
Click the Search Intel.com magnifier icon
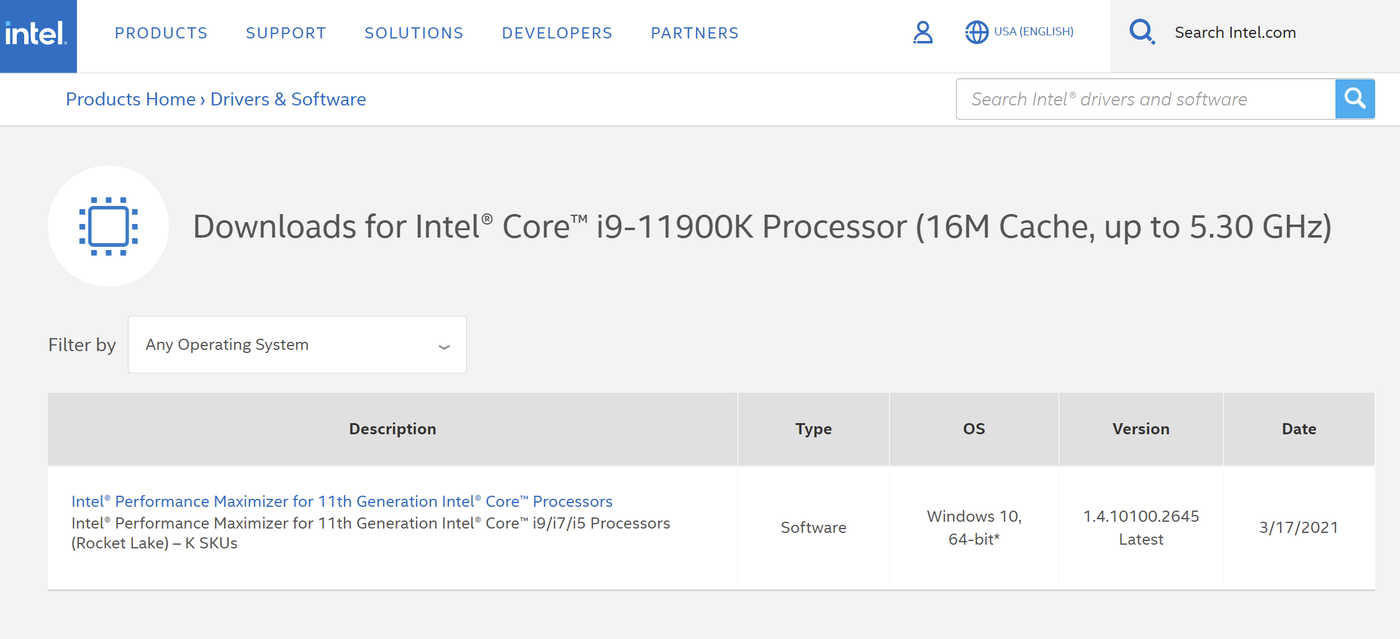1142,31
